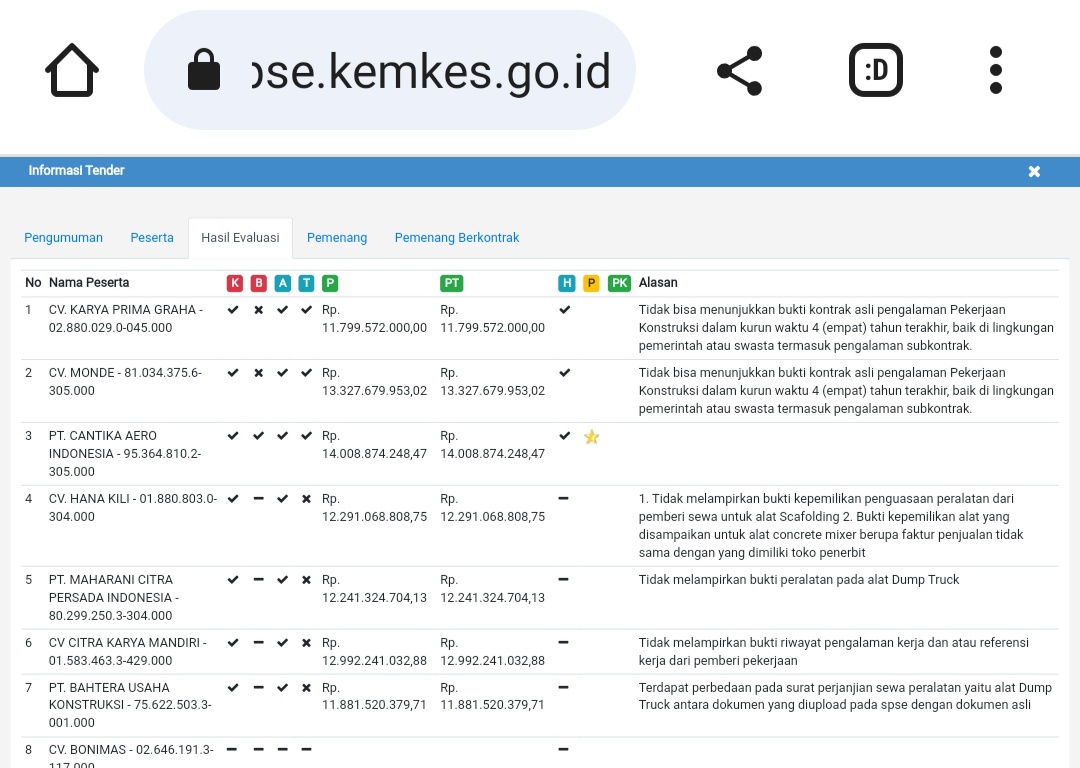1080x768 pixels.
Task: Click the T-column cross for PT. BAHTERA USAHA
Action: [307, 687]
